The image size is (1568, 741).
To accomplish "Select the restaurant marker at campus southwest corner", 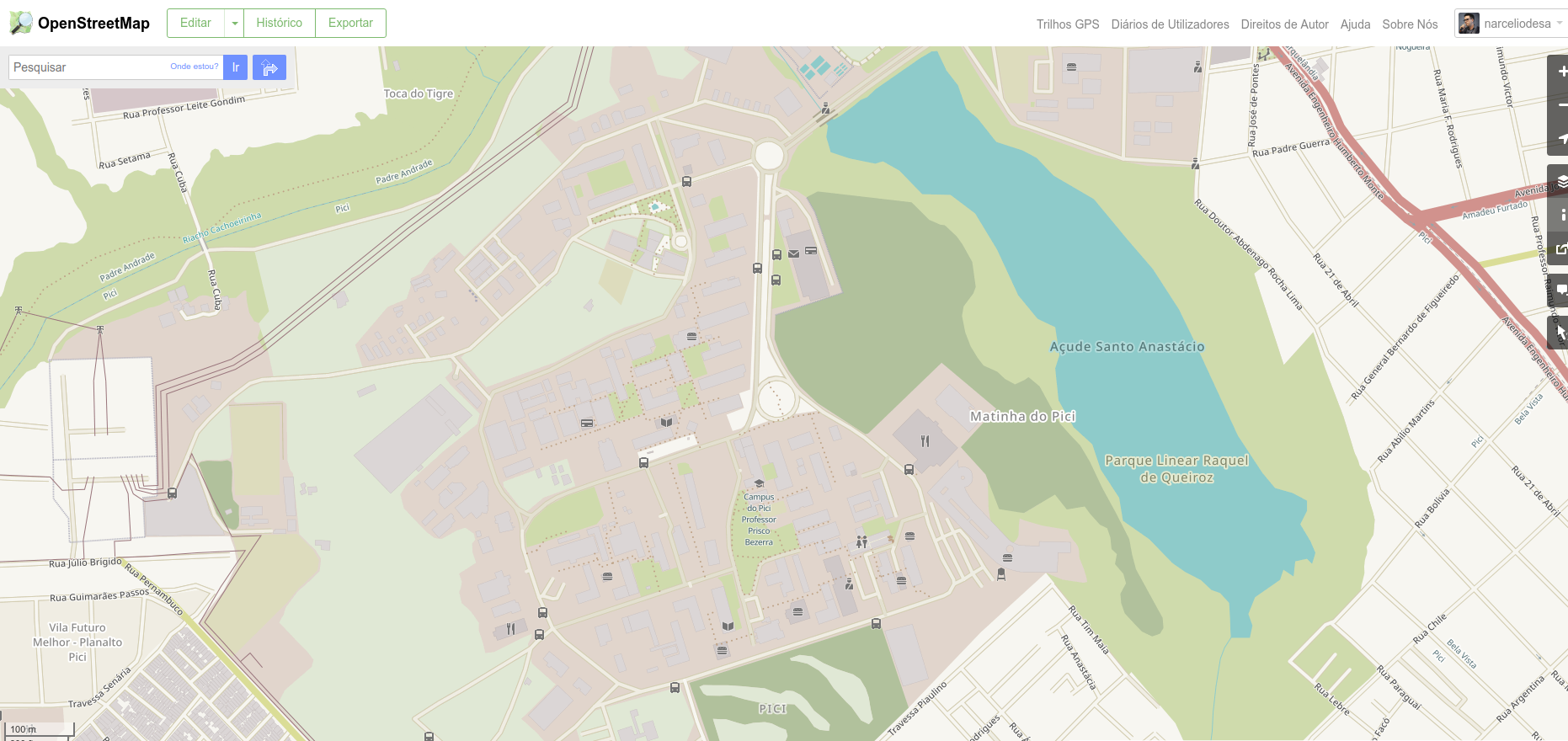I will click(510, 629).
